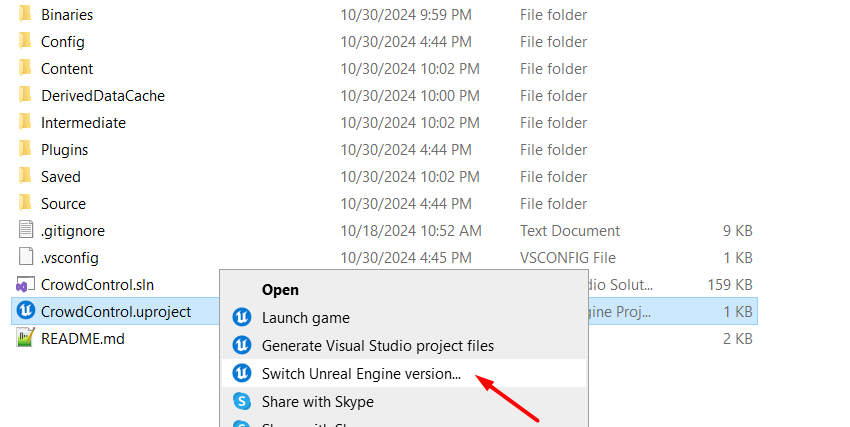The image size is (850, 427).
Task: Select the .vsconfig file name
Action: point(69,257)
